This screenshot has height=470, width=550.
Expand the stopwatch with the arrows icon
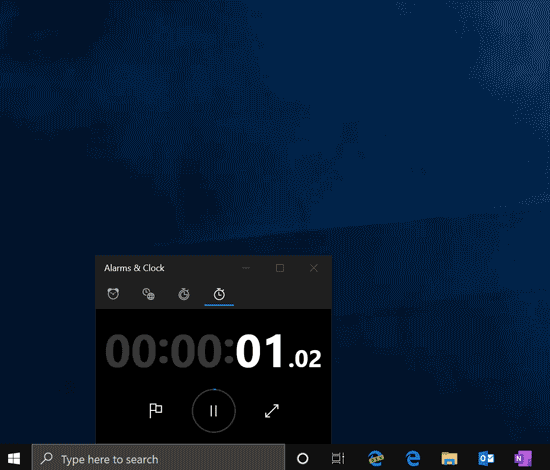tap(272, 411)
